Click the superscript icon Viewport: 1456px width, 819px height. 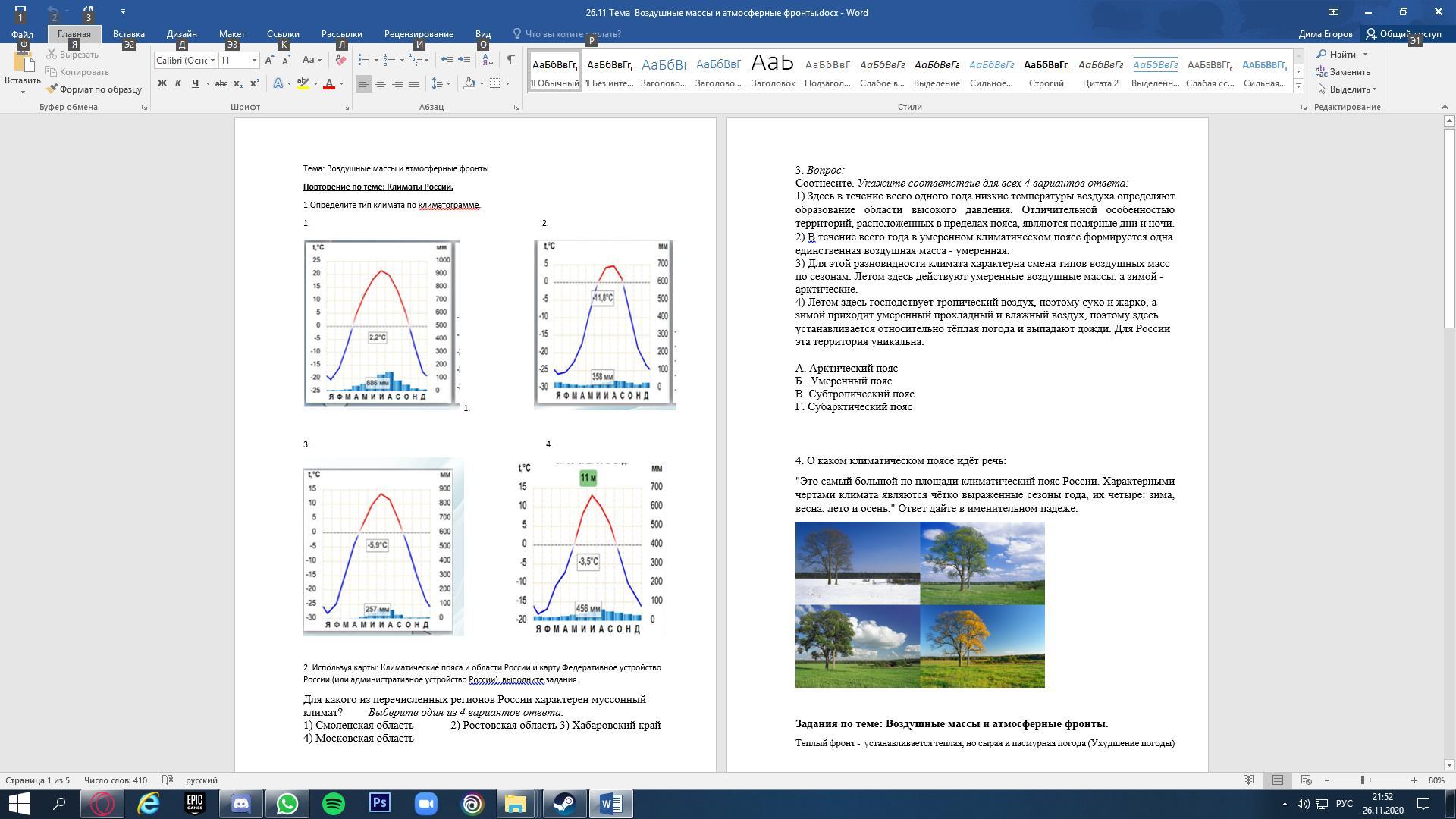[x=255, y=83]
